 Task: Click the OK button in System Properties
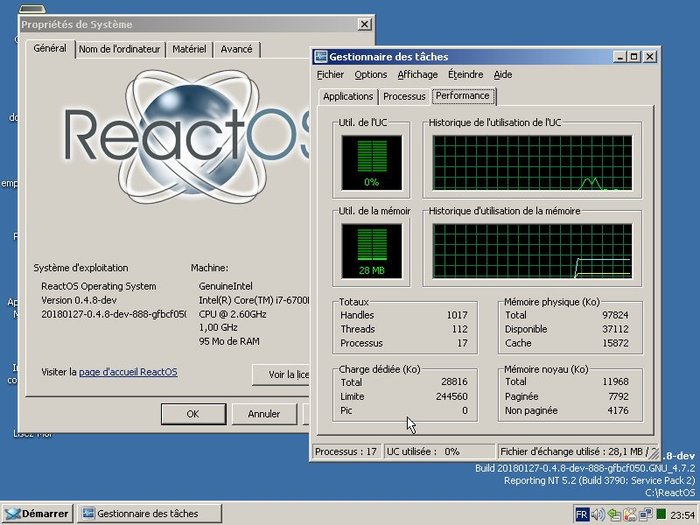point(193,414)
